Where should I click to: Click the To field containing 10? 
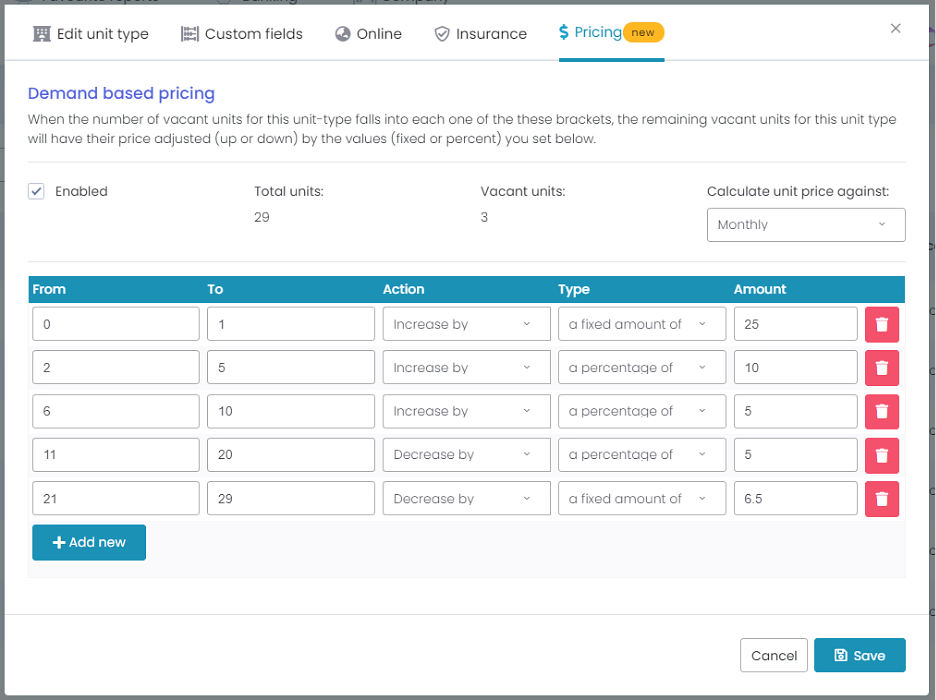(x=291, y=411)
